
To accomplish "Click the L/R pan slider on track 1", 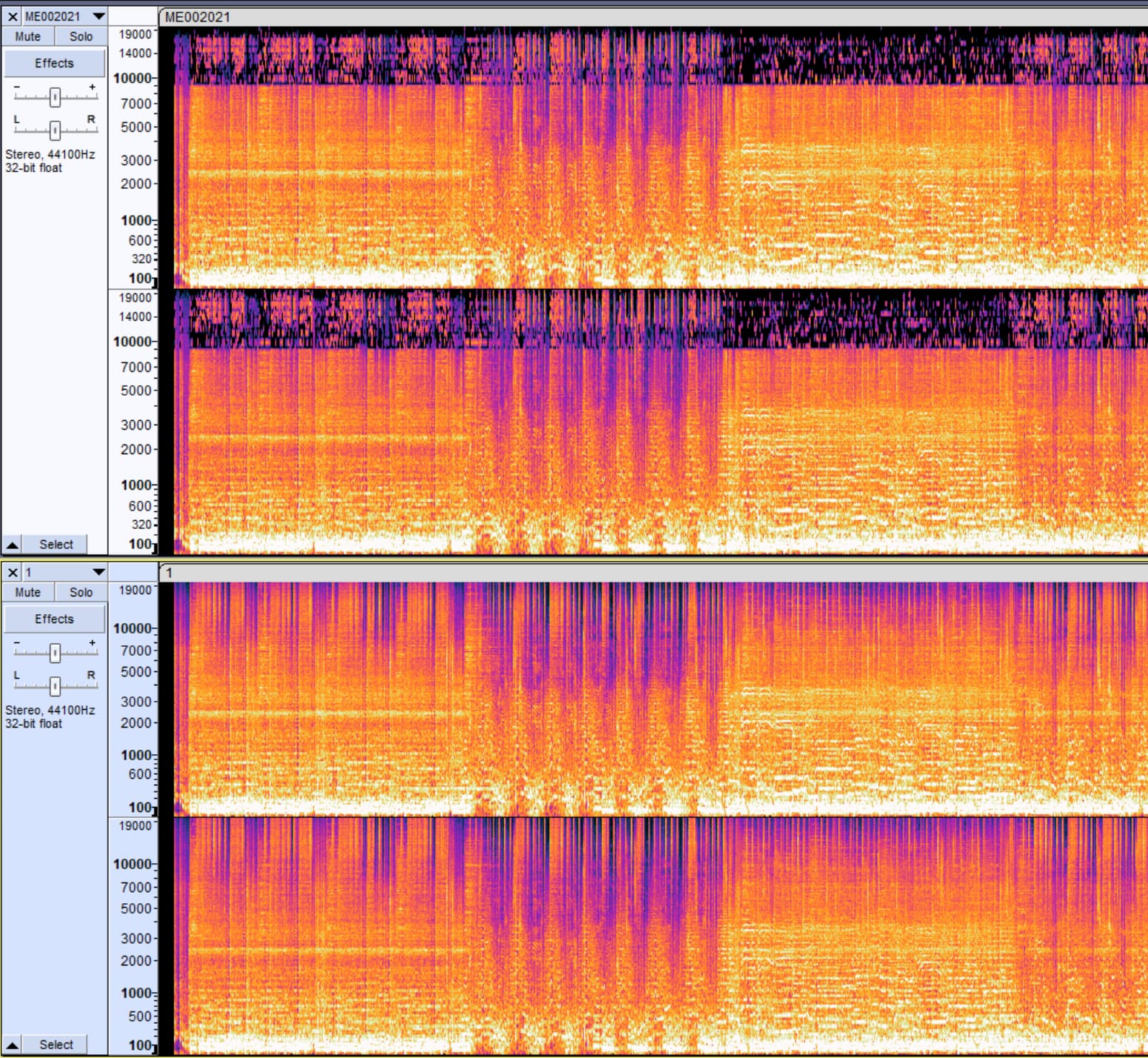I will 55,686.
